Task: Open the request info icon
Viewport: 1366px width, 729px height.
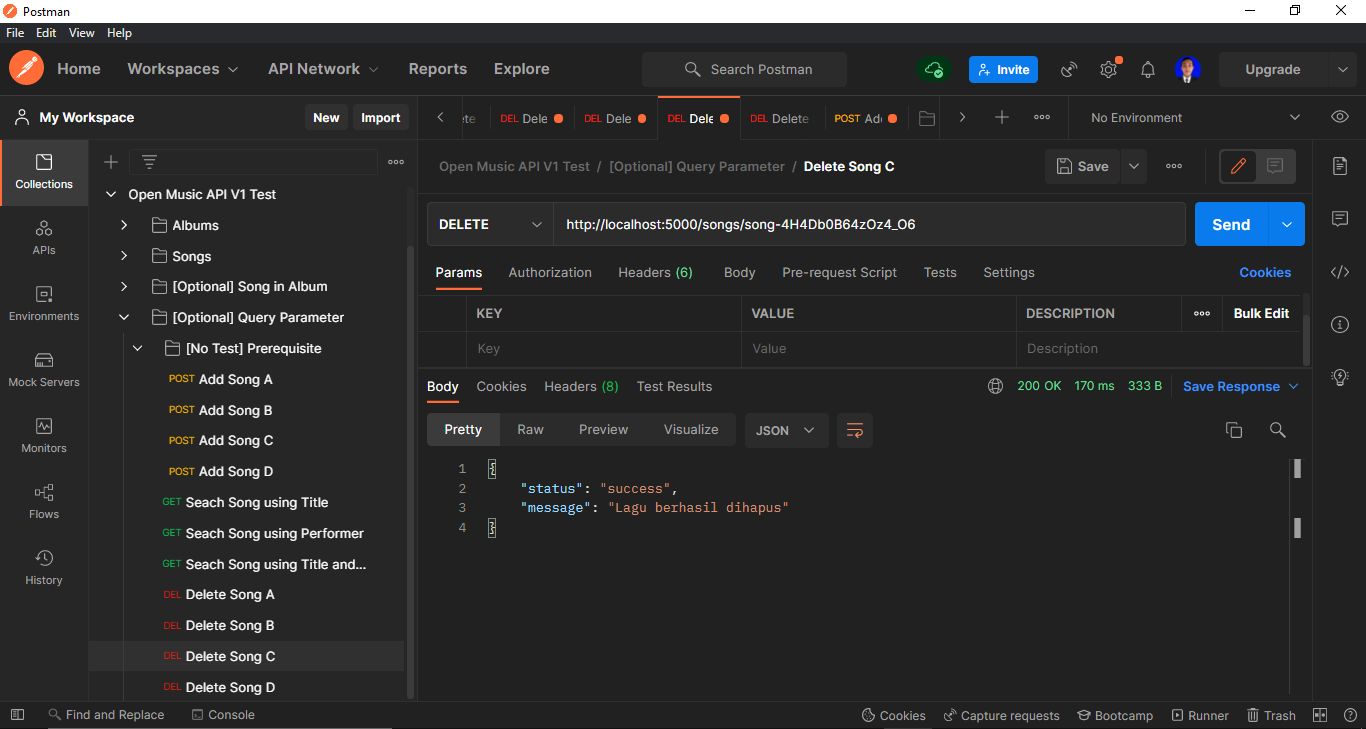Action: pyautogui.click(x=1340, y=324)
